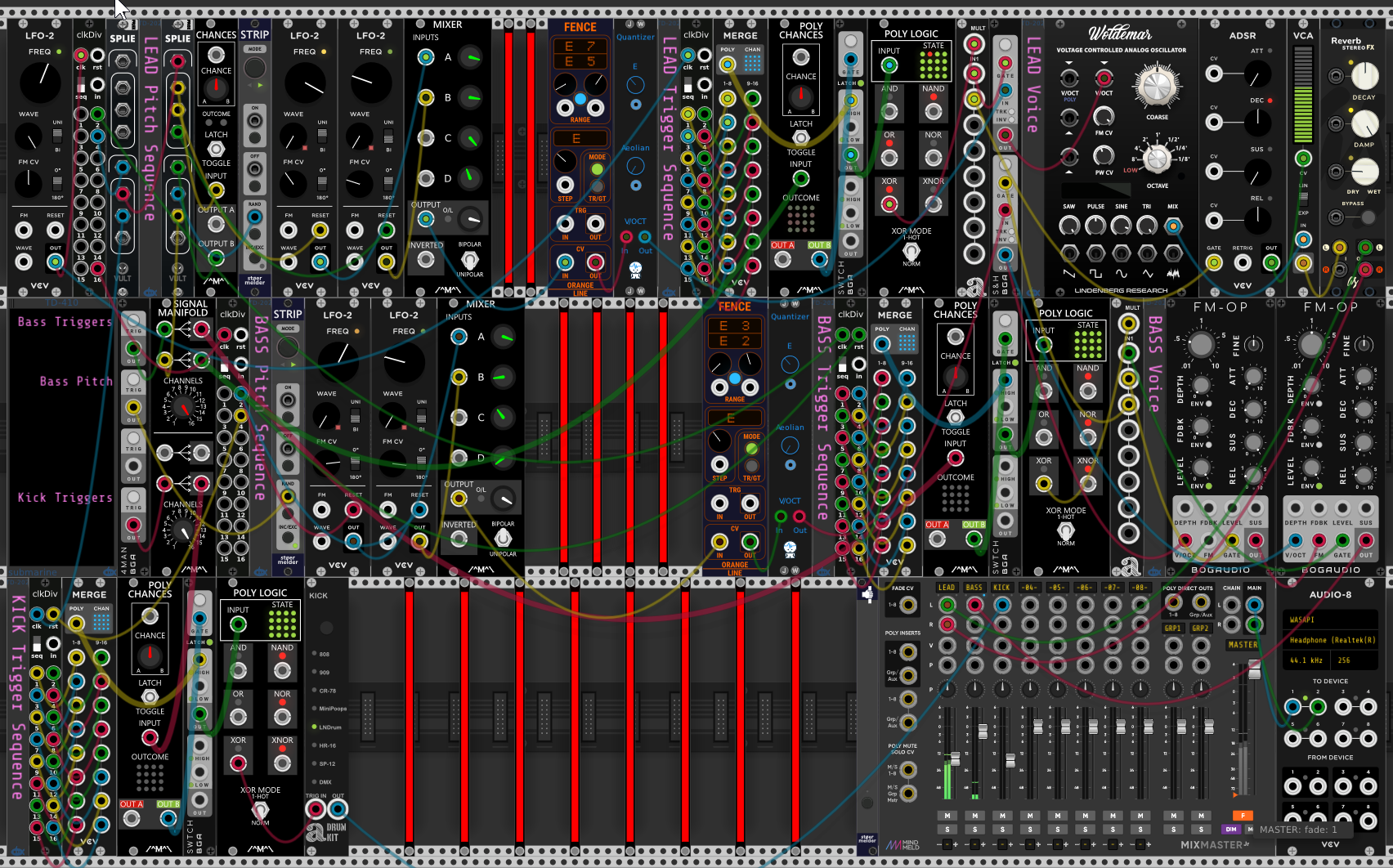Click the Woldemar OCTAVE selector knob
The width and height of the screenshot is (1393, 868).
tap(1156, 159)
